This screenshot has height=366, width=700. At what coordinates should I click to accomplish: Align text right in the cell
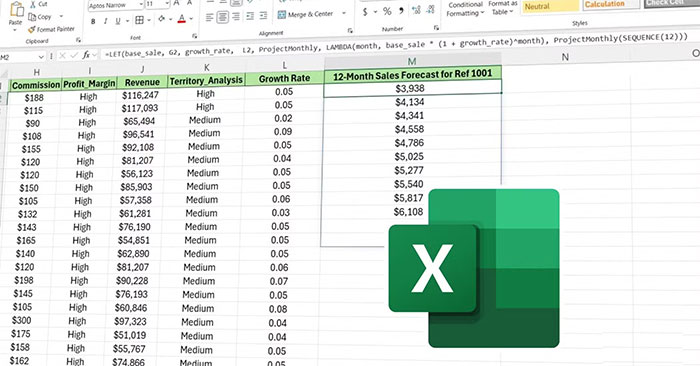(x=236, y=17)
